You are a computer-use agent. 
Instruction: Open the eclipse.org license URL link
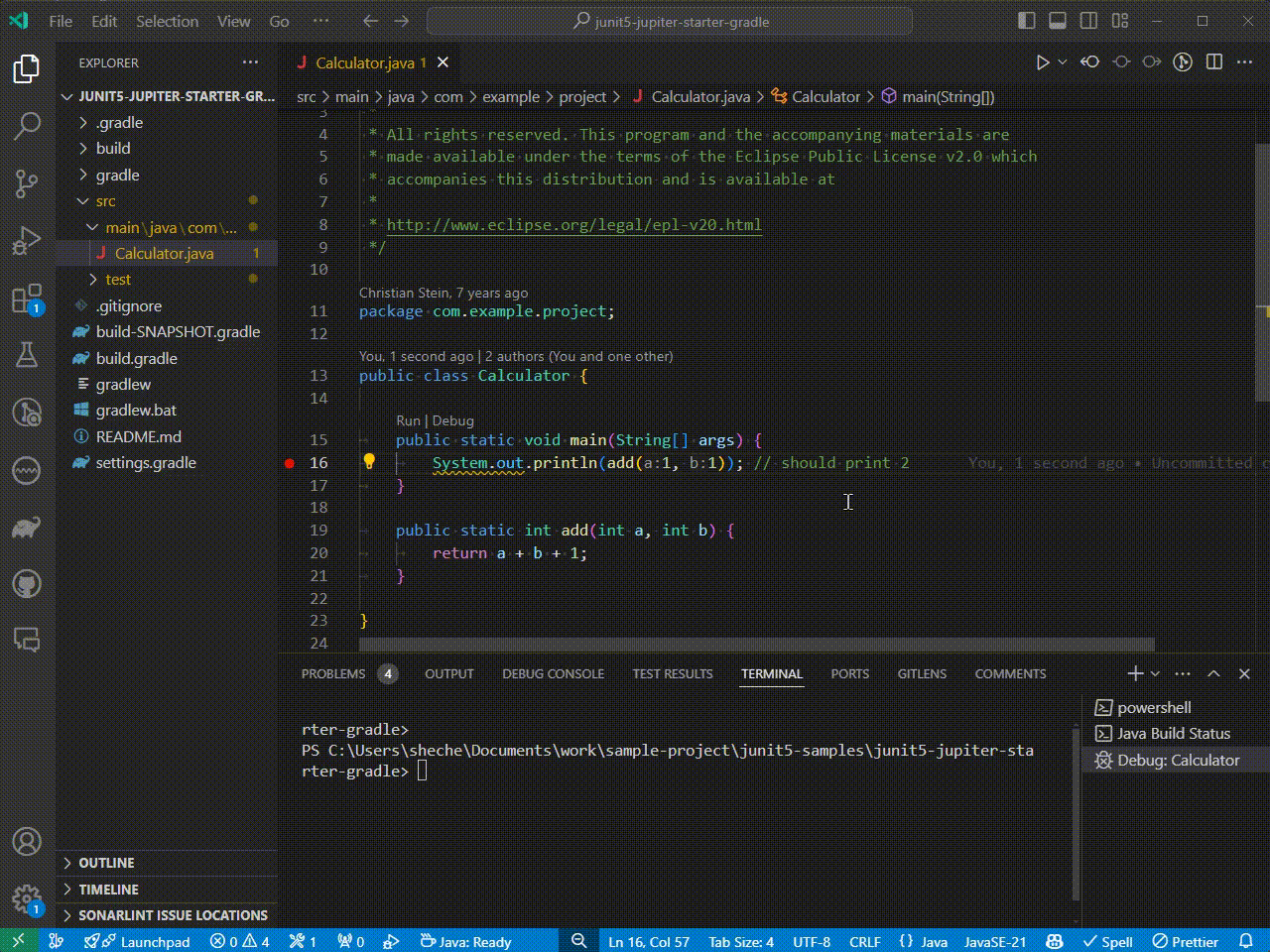573,224
